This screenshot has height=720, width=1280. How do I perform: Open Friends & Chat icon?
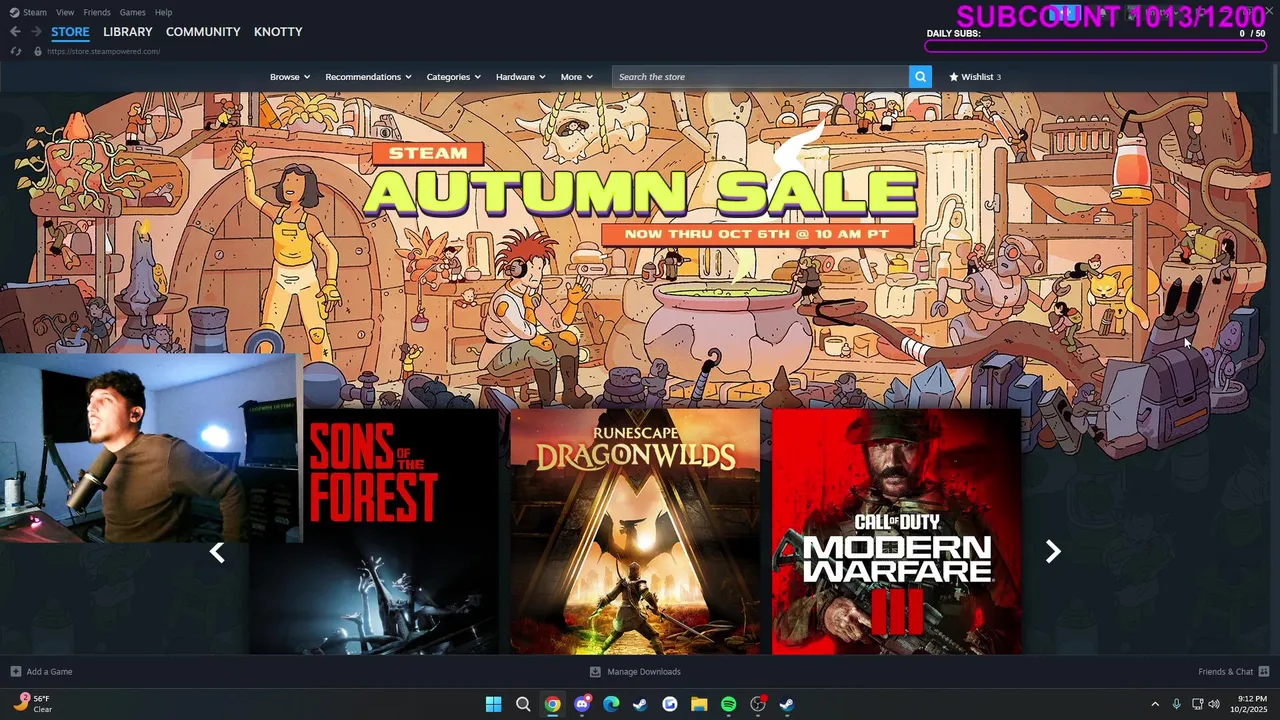(x=1264, y=672)
